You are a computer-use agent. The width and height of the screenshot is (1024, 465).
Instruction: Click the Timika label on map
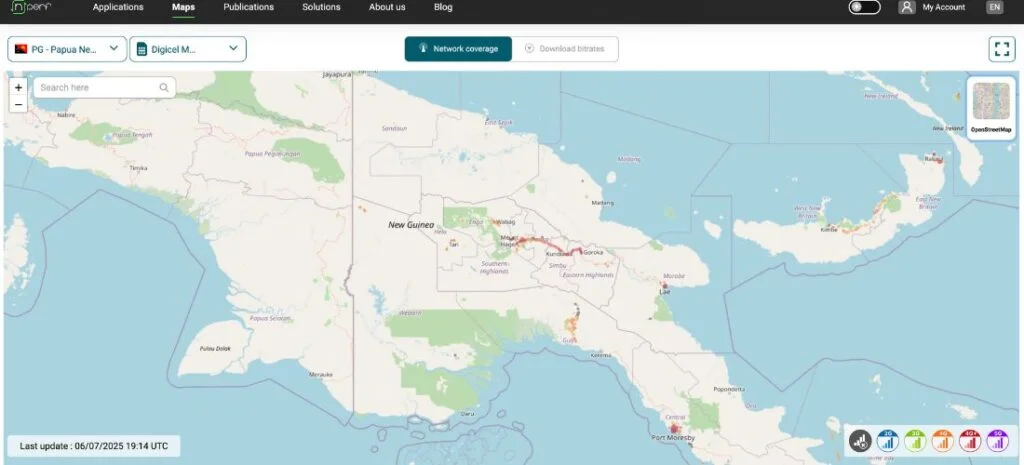point(138,168)
